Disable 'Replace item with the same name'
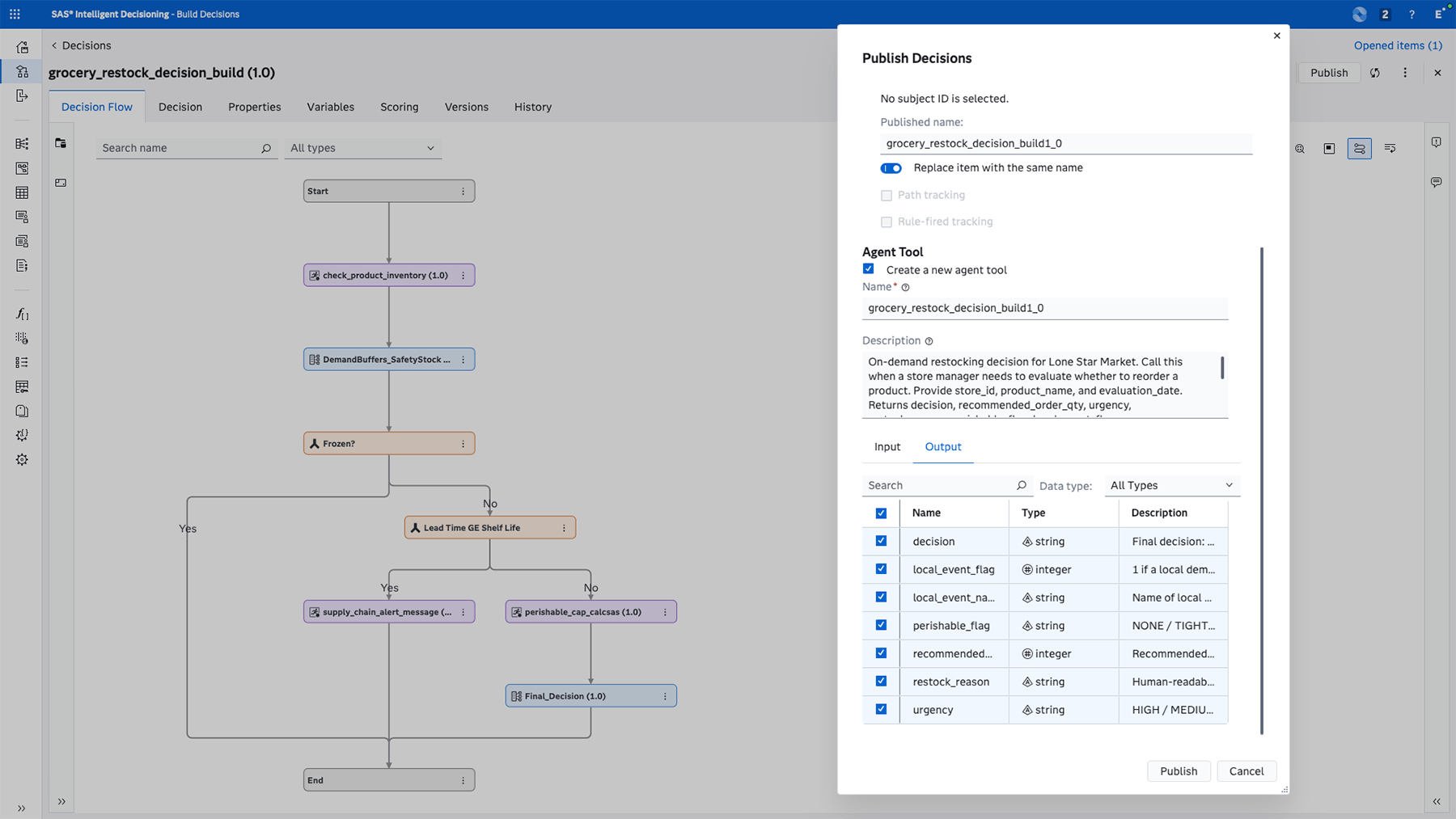 pyautogui.click(x=891, y=168)
